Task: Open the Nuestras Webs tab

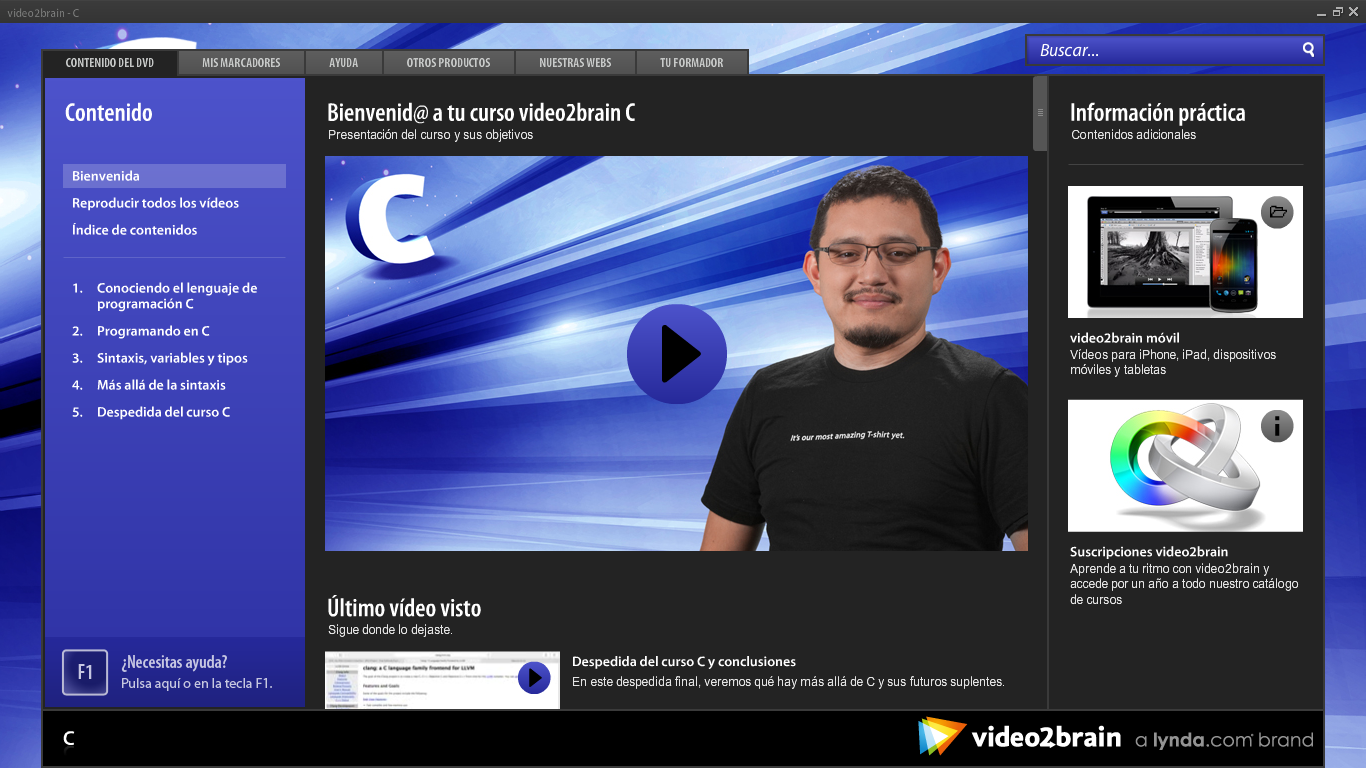Action: coord(575,62)
